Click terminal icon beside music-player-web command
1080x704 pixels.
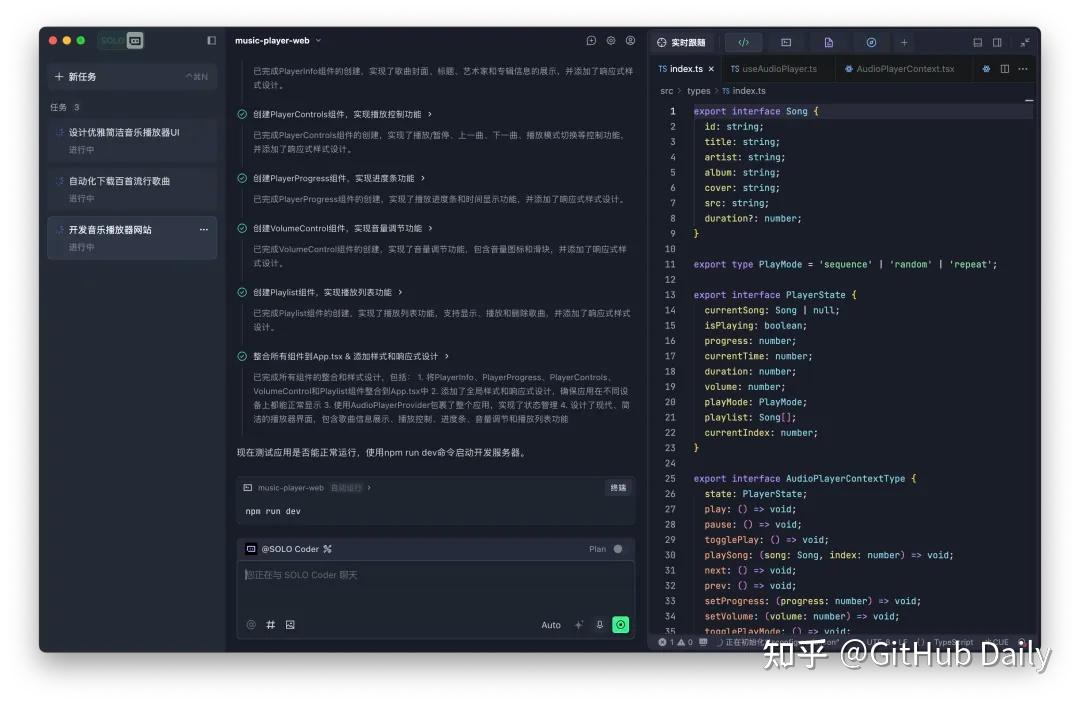[248, 488]
